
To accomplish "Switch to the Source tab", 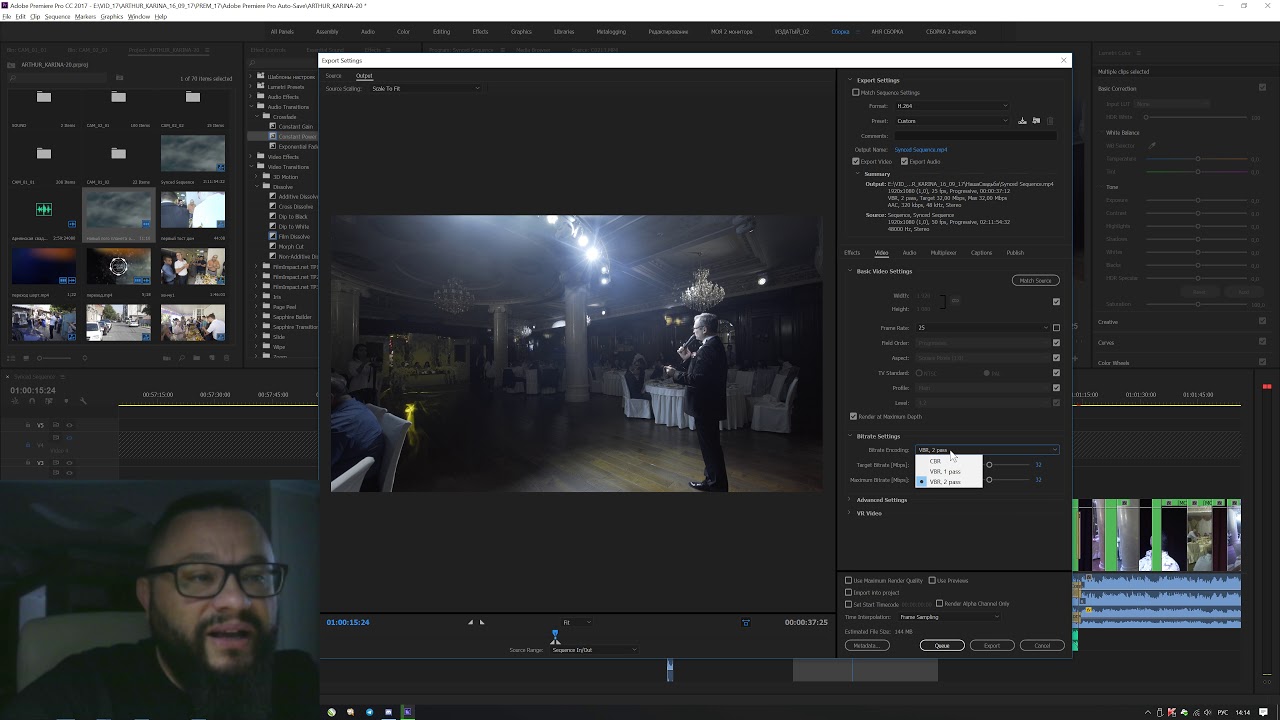I will point(333,76).
